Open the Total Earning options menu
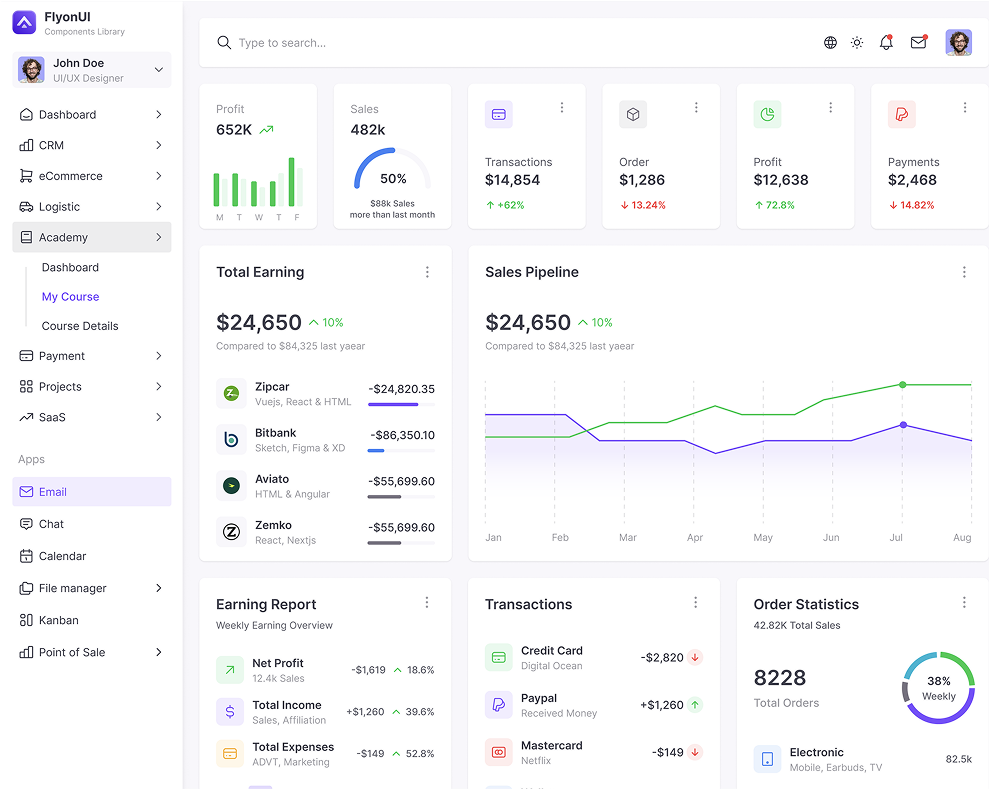 click(427, 272)
